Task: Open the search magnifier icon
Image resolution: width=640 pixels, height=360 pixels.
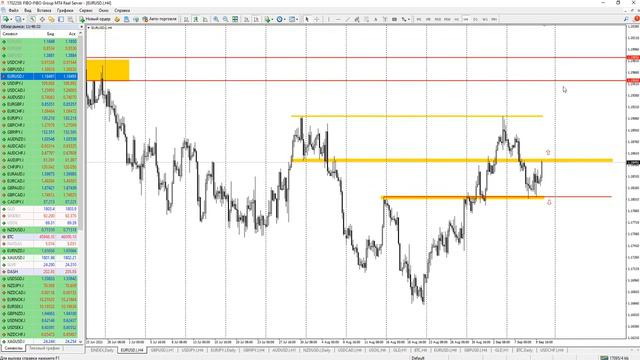Action: (626, 19)
